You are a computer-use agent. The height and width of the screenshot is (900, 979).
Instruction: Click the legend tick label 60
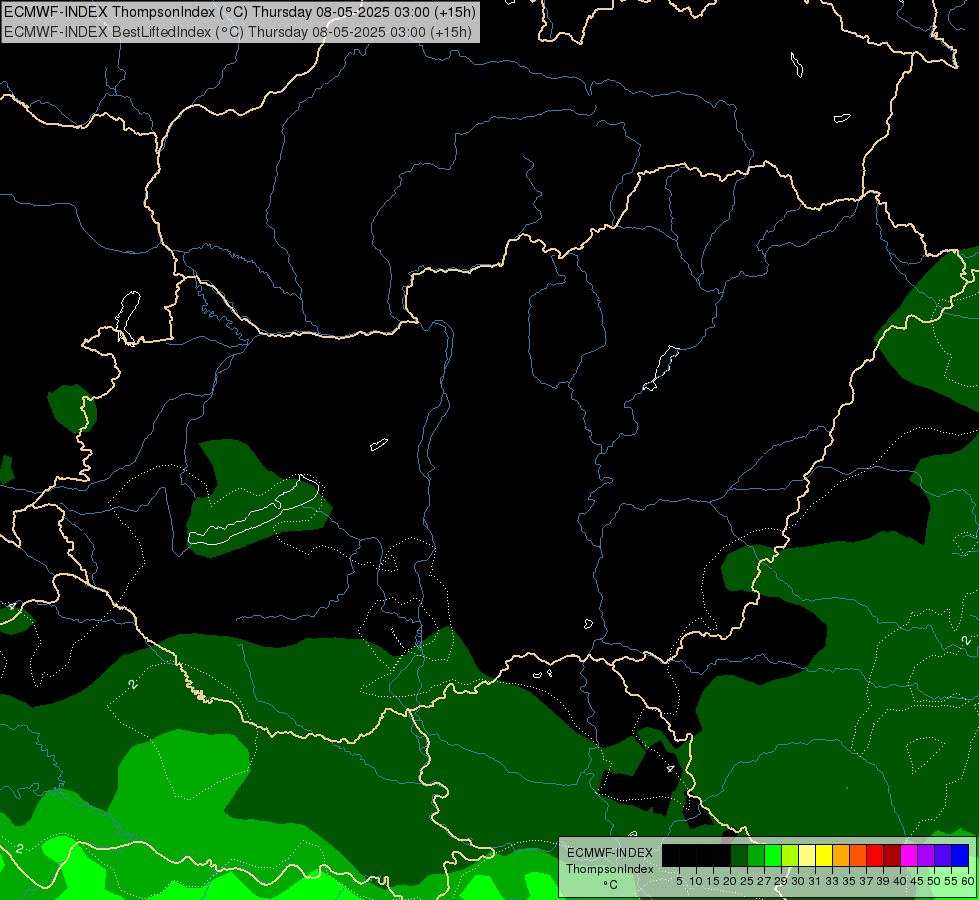[x=968, y=881]
